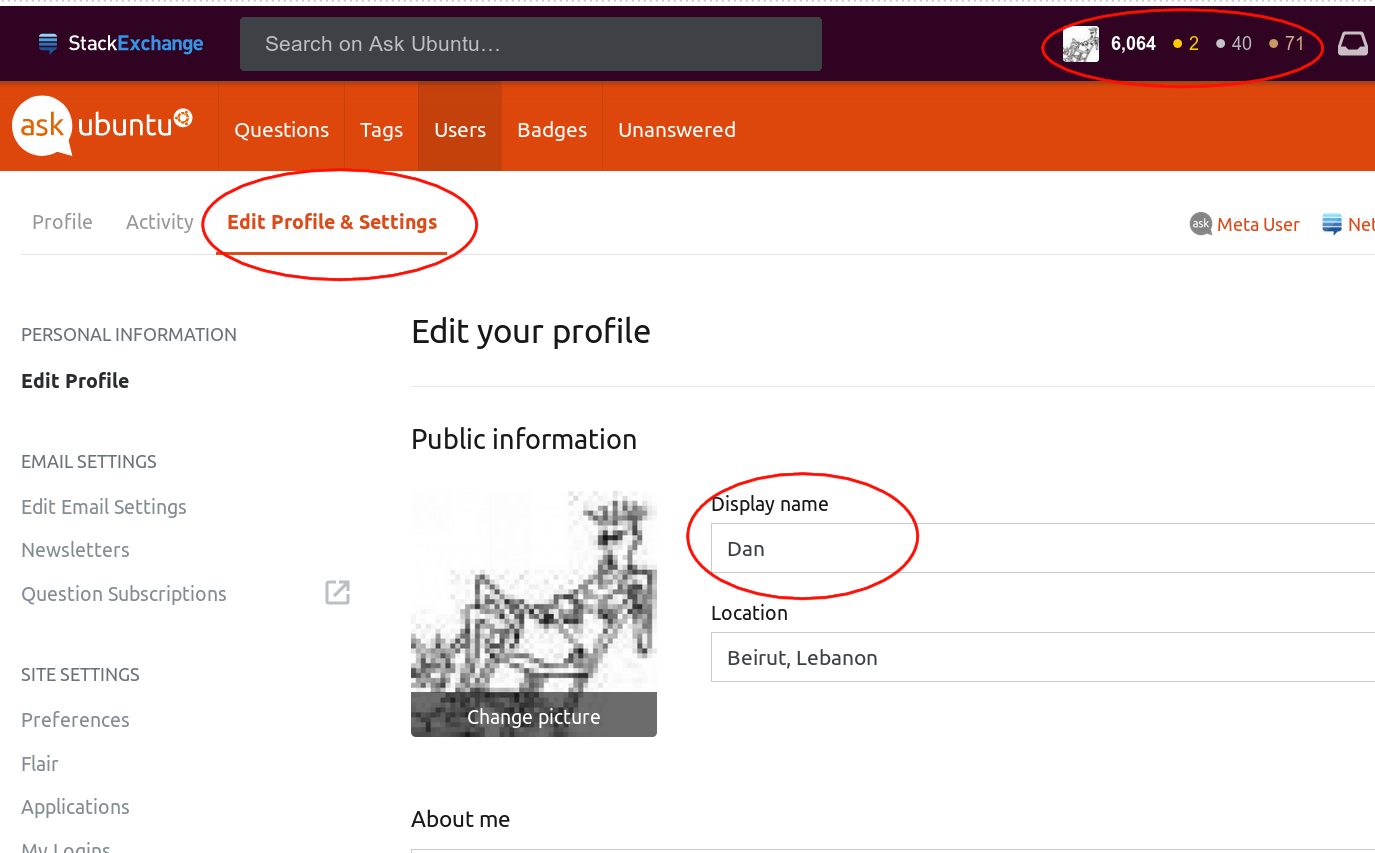Switch to the Profile tab
Image resolution: width=1375 pixels, height=853 pixels.
[x=62, y=222]
